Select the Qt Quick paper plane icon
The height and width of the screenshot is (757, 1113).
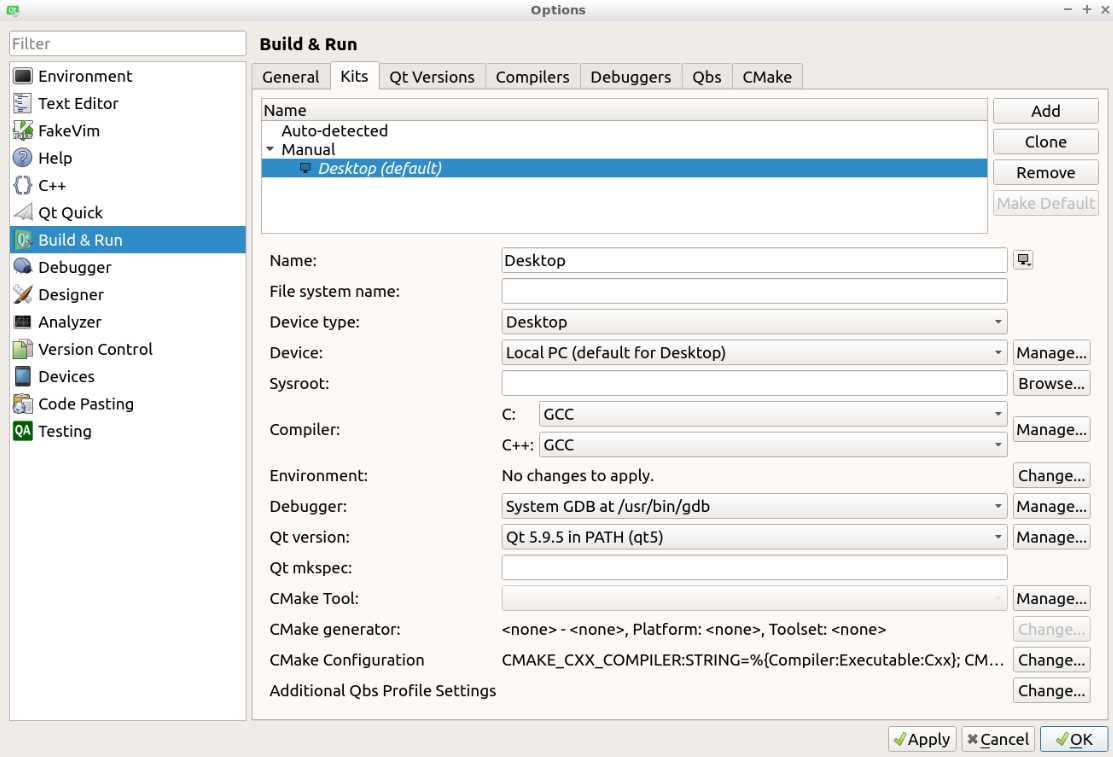(x=23, y=212)
